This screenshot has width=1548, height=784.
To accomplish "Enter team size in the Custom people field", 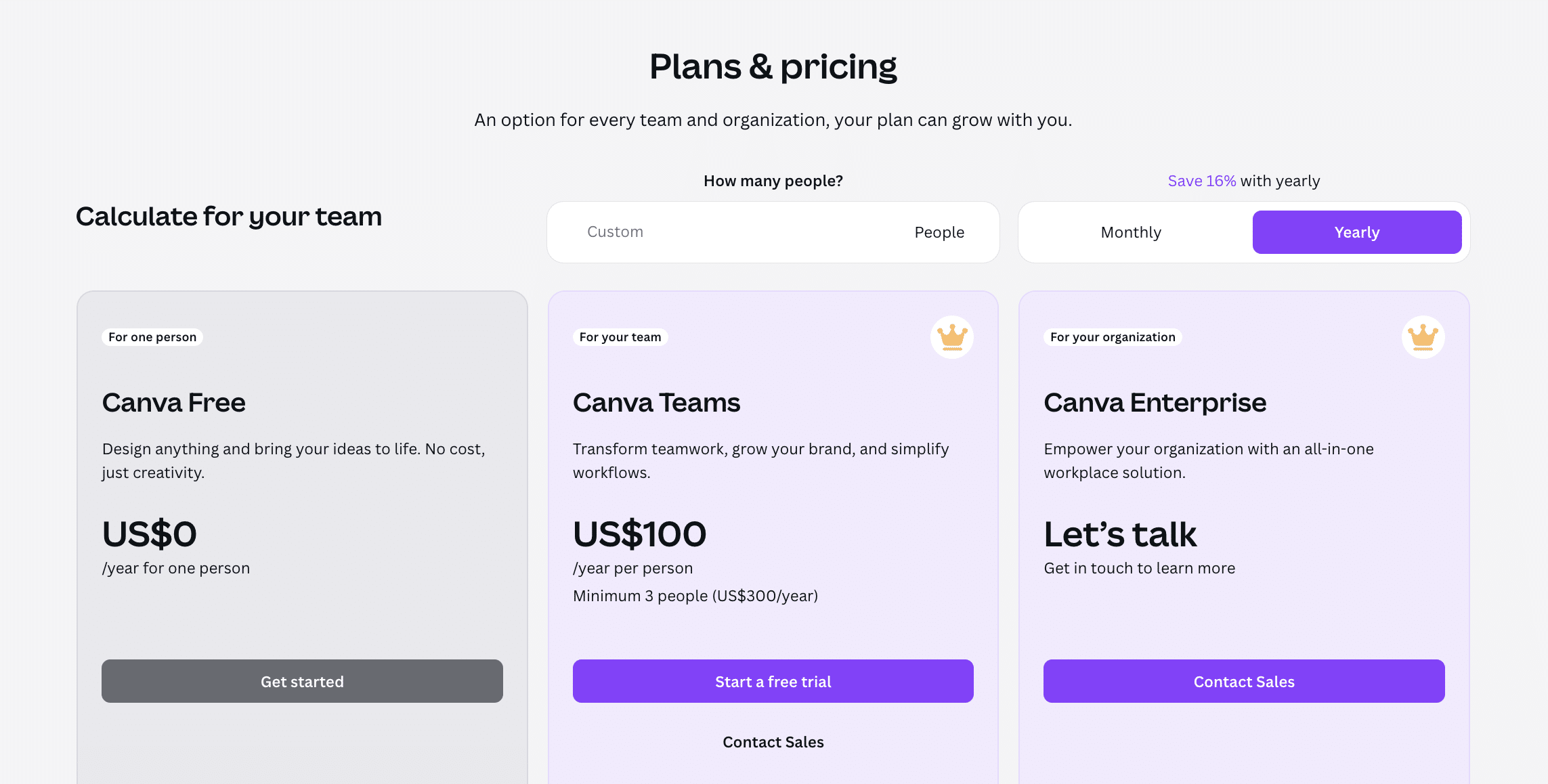I will (x=677, y=232).
